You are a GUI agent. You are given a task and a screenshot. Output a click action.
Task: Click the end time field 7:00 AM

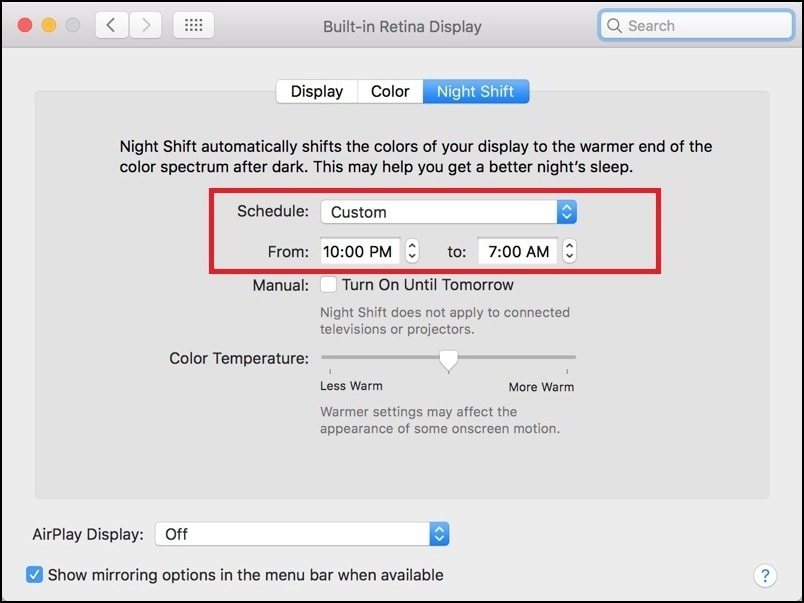coord(518,252)
